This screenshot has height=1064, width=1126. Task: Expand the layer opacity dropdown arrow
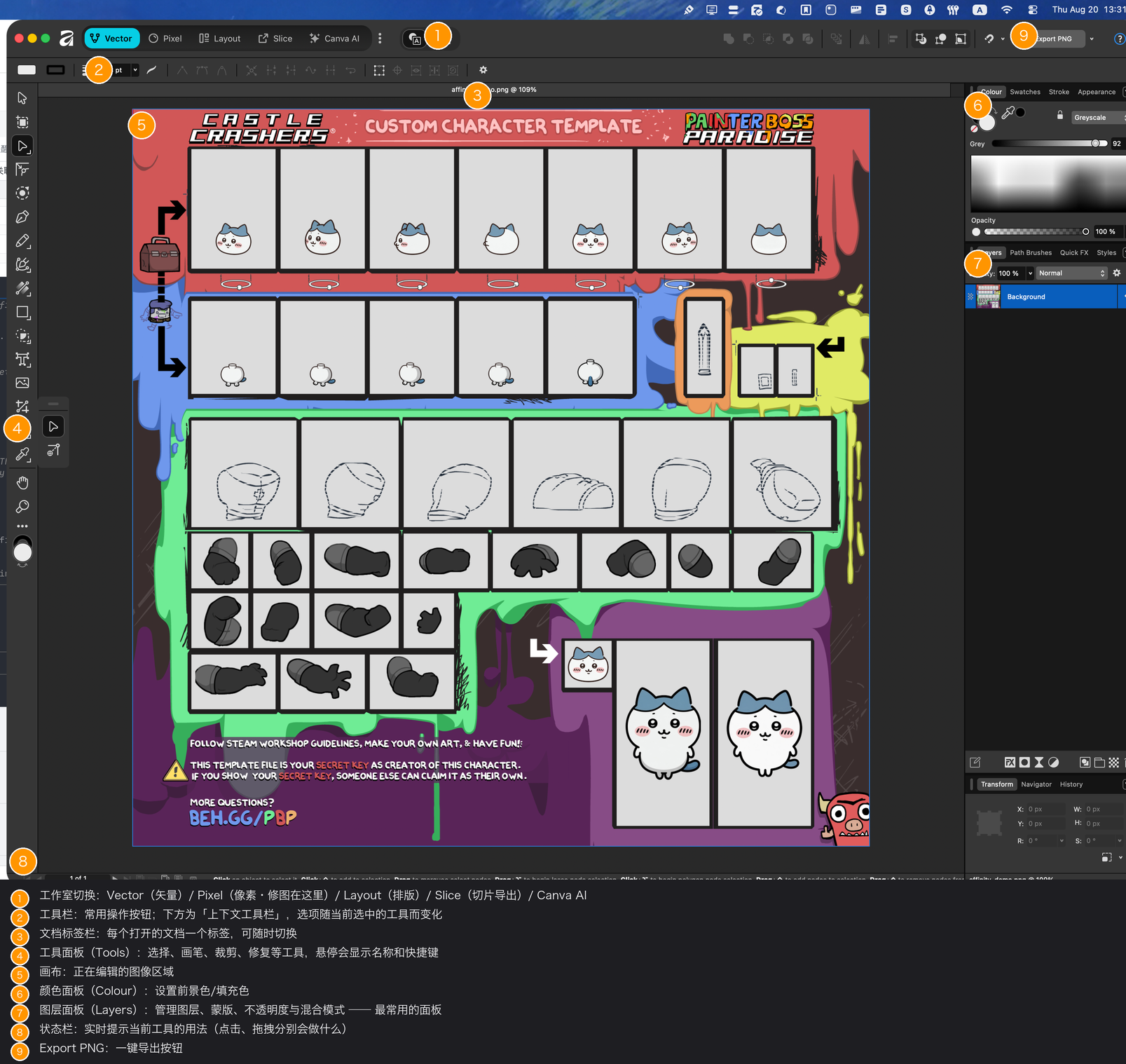pyautogui.click(x=1030, y=273)
